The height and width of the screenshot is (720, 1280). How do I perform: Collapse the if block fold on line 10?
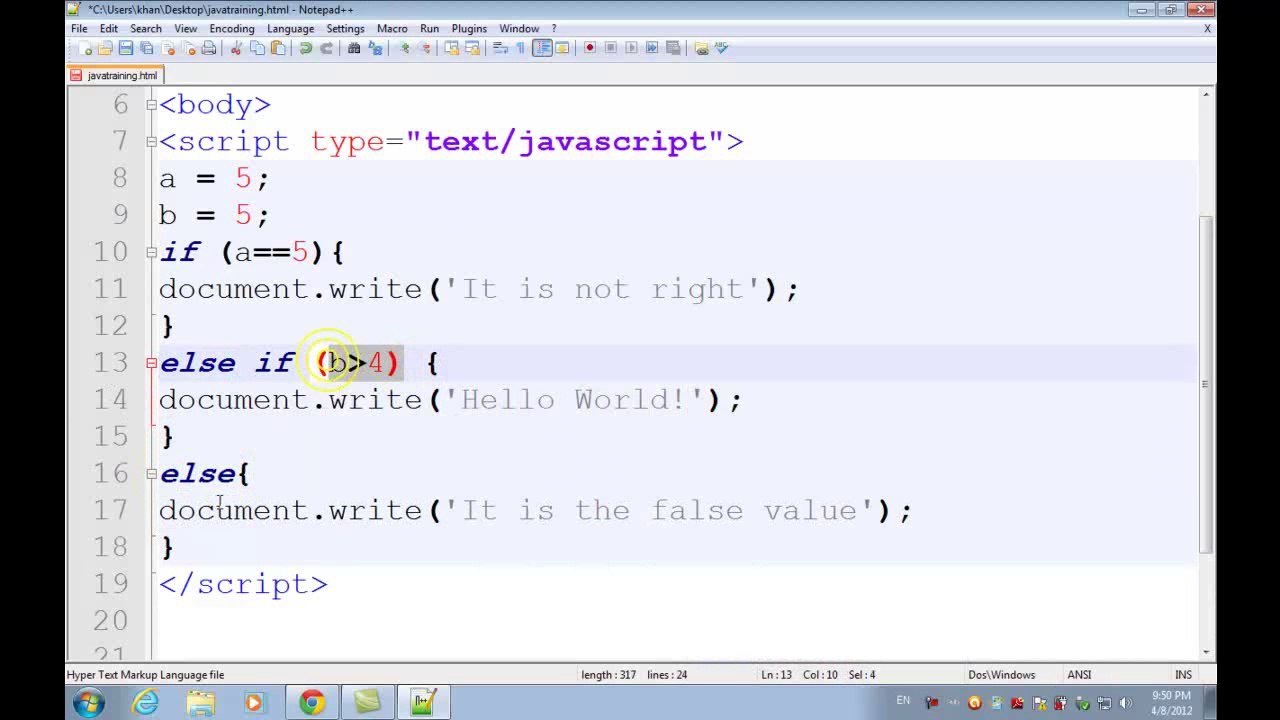pos(152,252)
